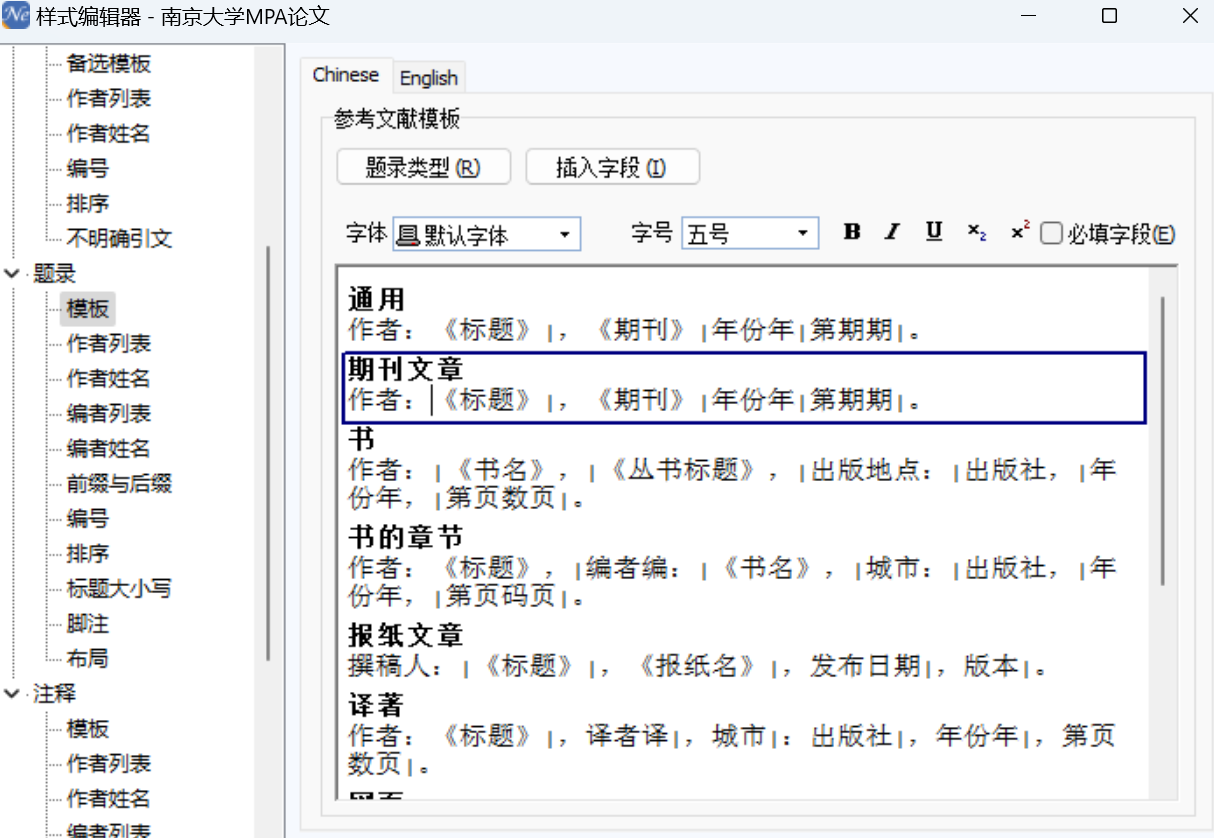The width and height of the screenshot is (1214, 838).
Task: Switch to the English tab
Action: click(x=429, y=77)
